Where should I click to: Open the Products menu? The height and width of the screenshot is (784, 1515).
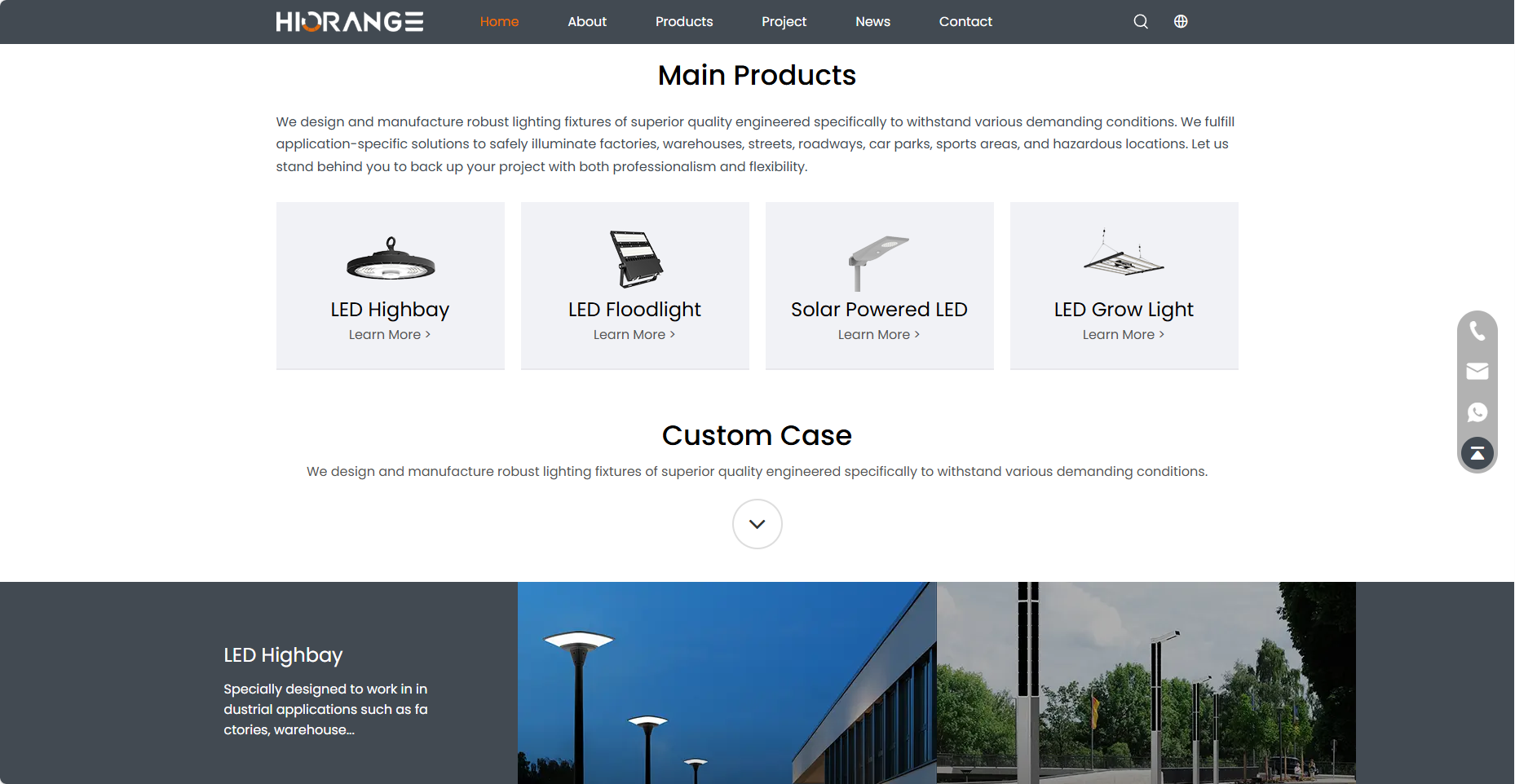(683, 22)
